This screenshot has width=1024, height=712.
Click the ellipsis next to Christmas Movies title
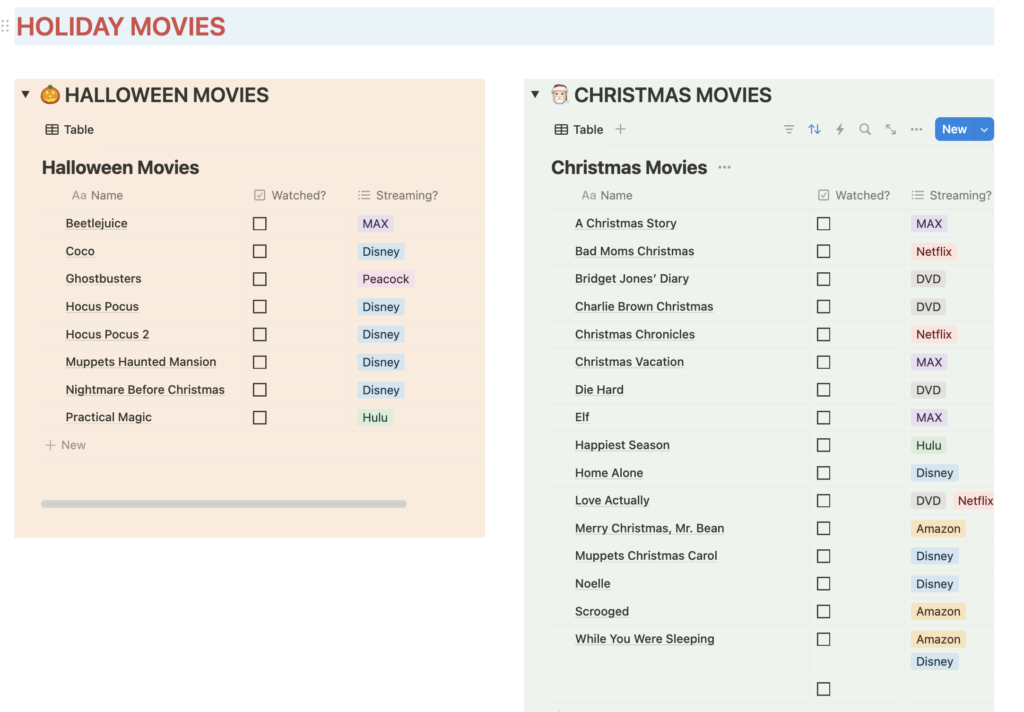(x=724, y=167)
